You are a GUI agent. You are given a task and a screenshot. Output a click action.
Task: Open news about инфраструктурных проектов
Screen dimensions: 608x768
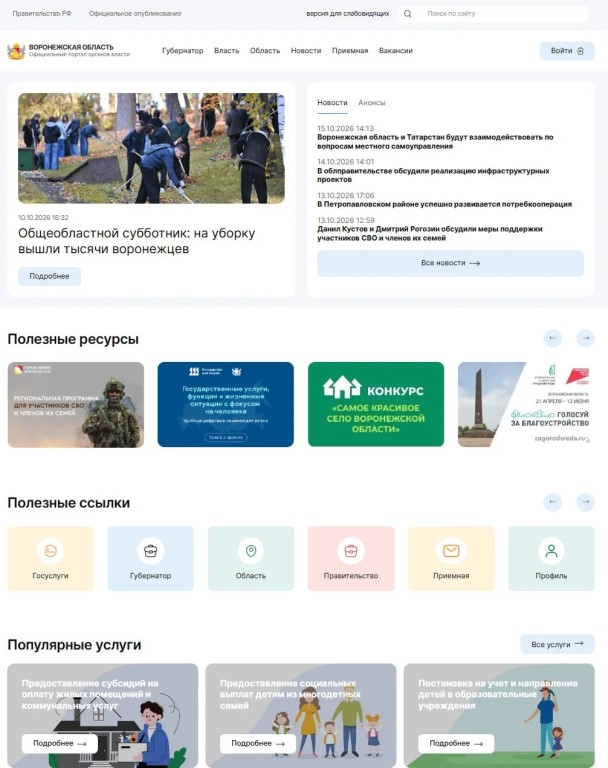(x=433, y=175)
